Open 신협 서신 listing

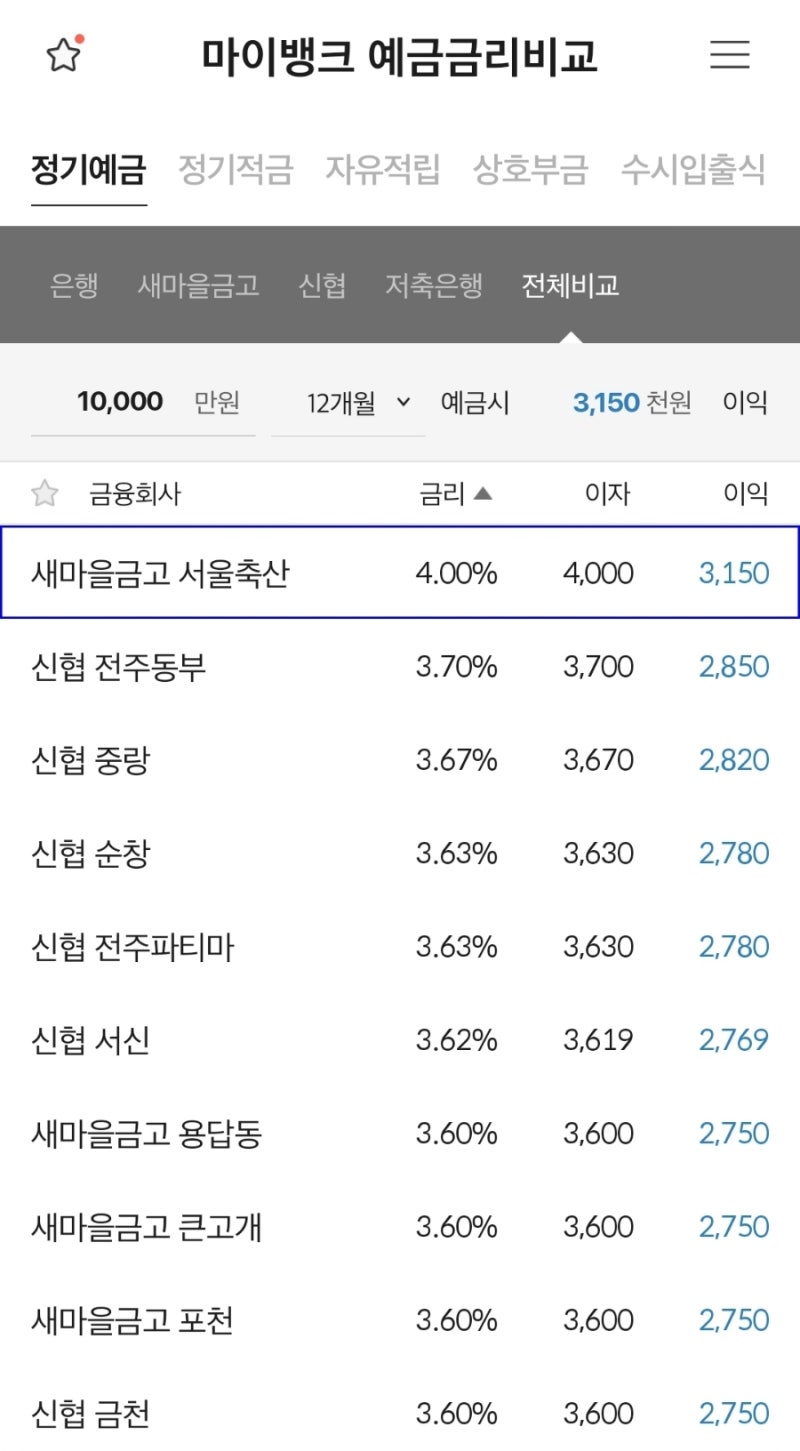click(x=400, y=1040)
